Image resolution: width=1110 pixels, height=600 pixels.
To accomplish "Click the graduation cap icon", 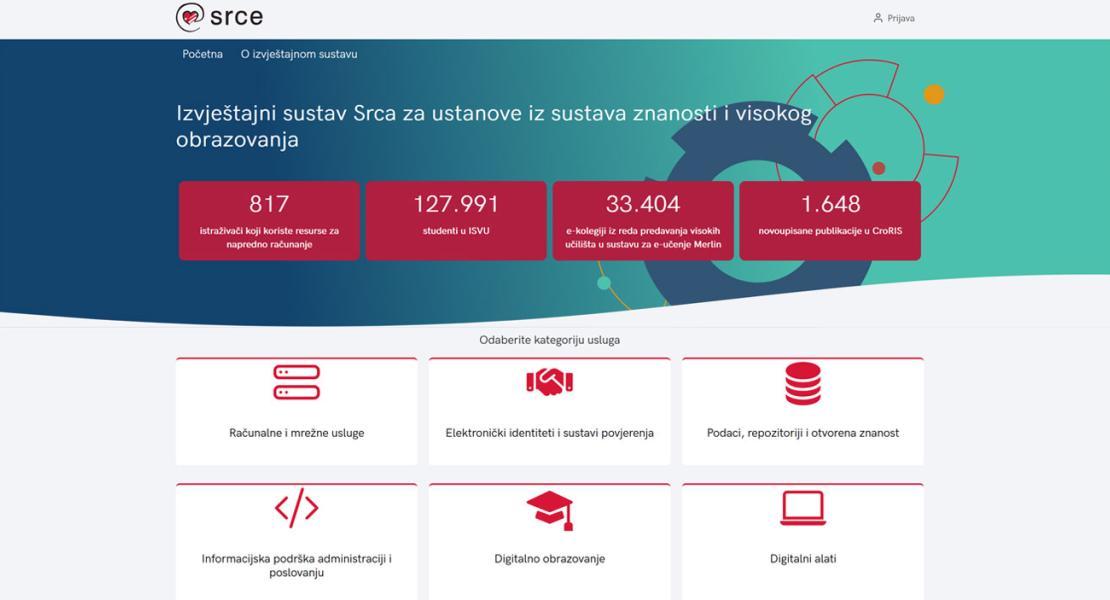I will click(x=549, y=510).
